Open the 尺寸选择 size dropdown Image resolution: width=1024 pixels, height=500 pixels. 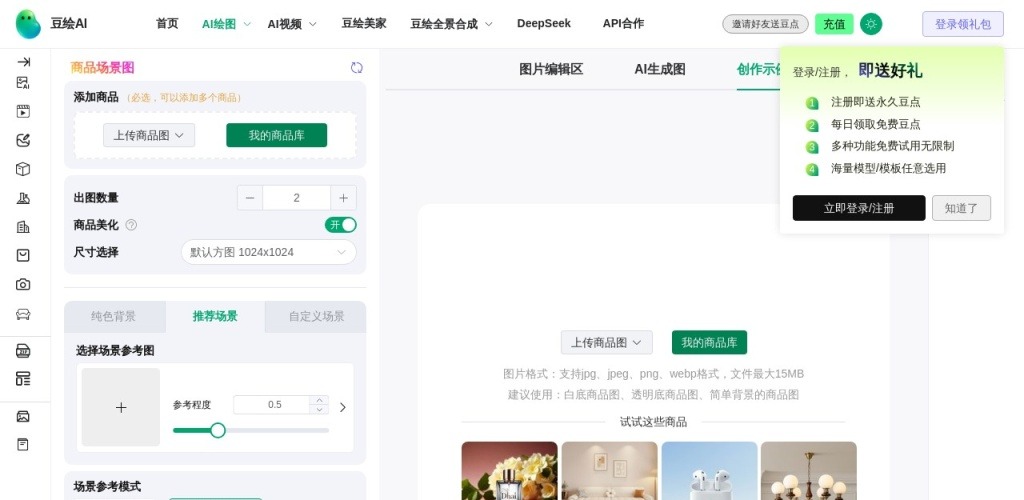[268, 252]
